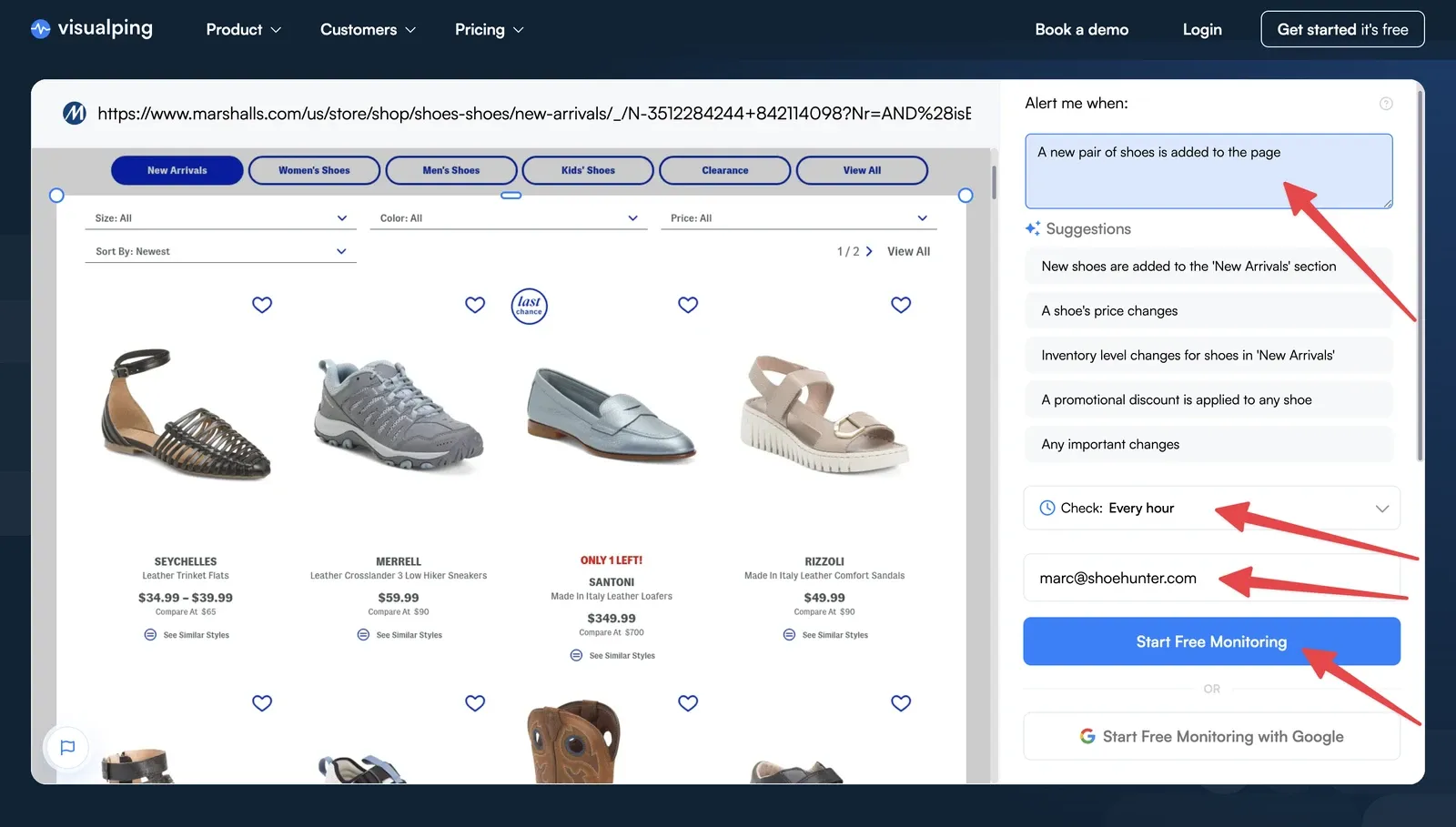The width and height of the screenshot is (1456, 827).
Task: Click See Similar Styles icon under Seychelles
Action: [150, 634]
